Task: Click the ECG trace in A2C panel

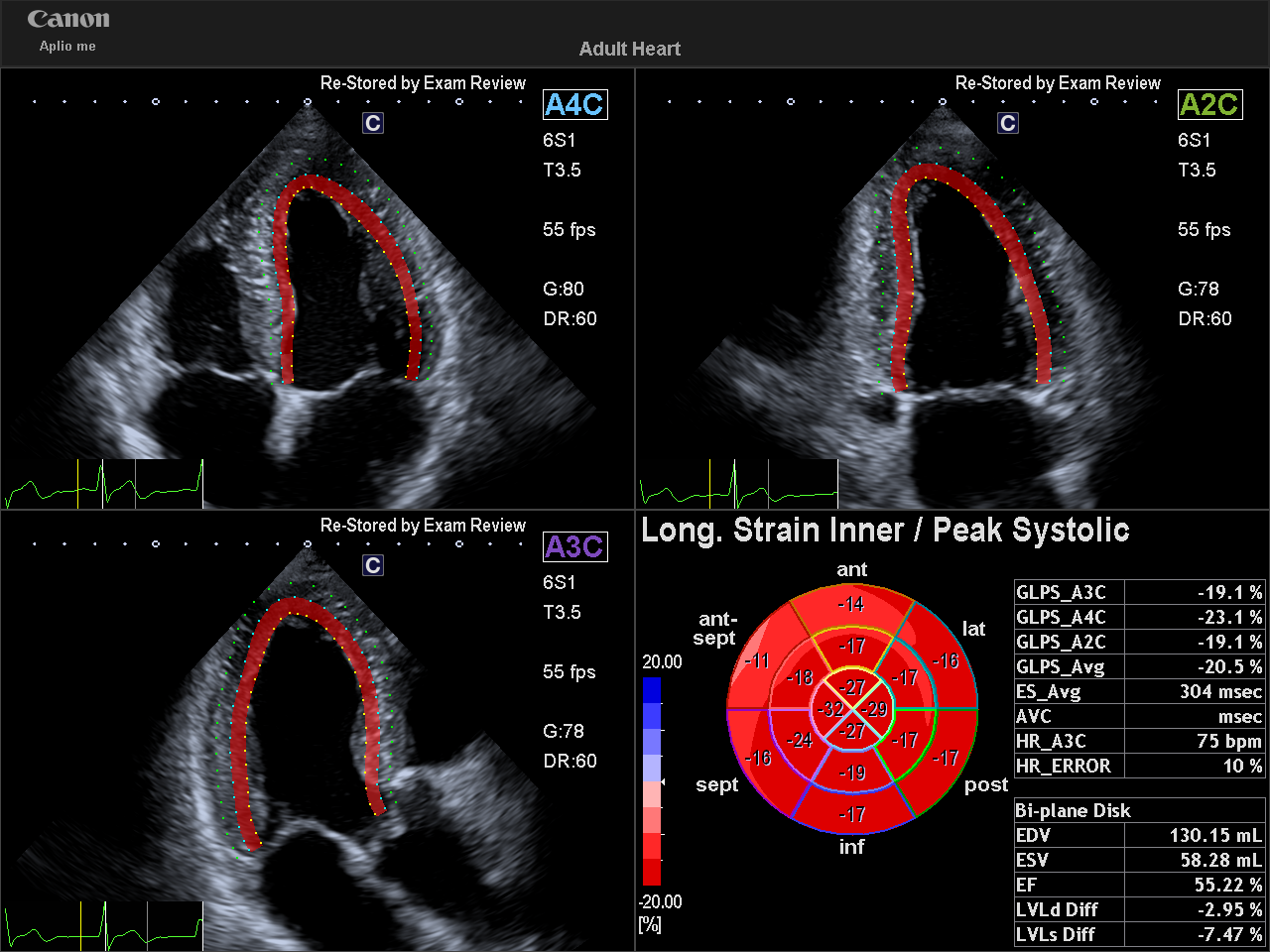Action: (x=738, y=484)
